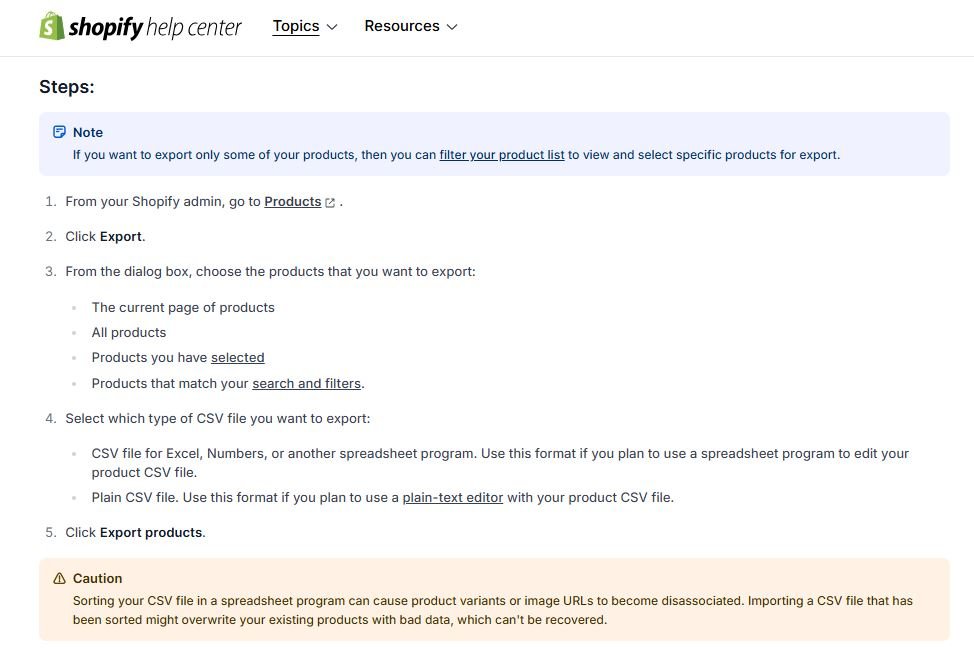Screen dimensions: 974x648
Task: Open the search and filters link
Action: [306, 384]
